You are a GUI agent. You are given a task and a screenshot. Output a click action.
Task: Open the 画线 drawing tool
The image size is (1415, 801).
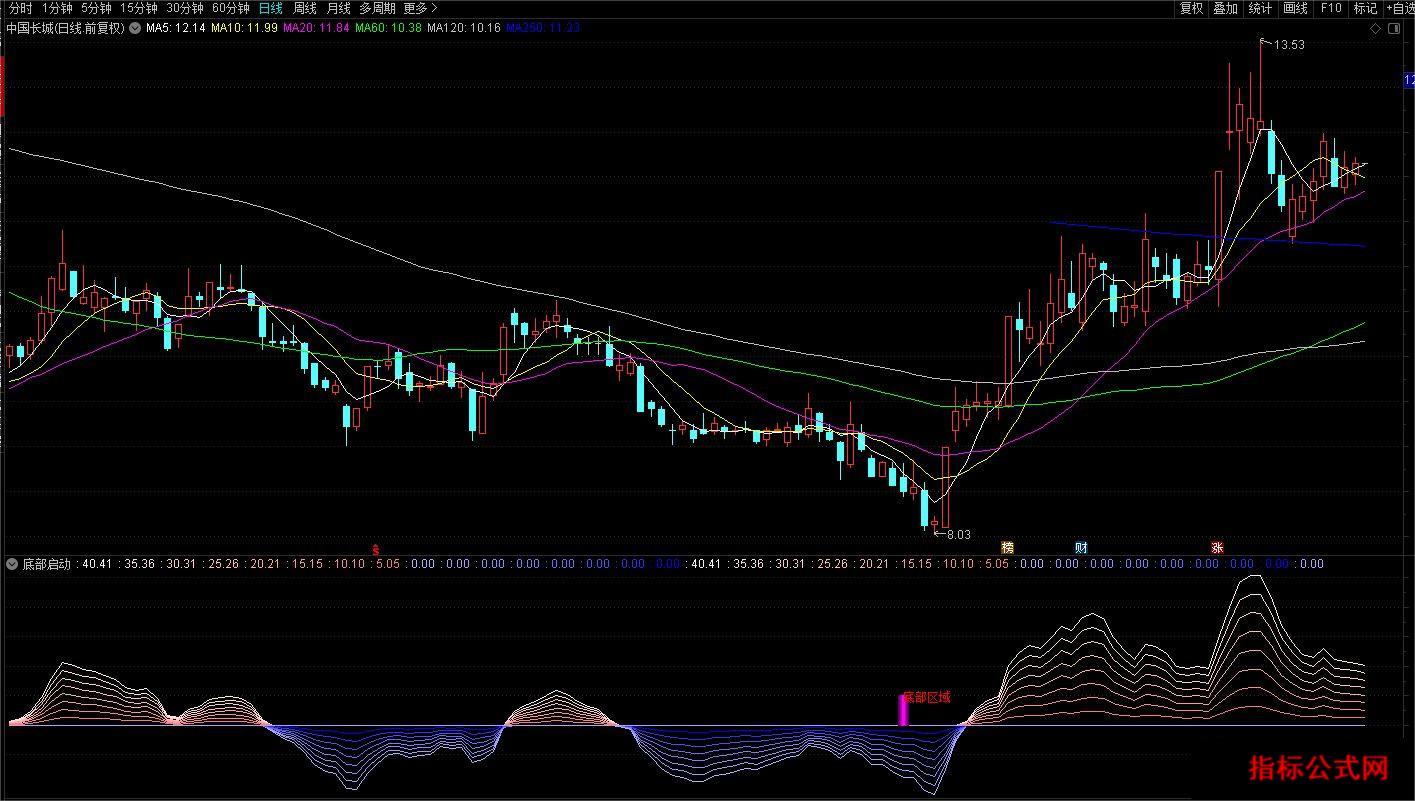[1296, 8]
